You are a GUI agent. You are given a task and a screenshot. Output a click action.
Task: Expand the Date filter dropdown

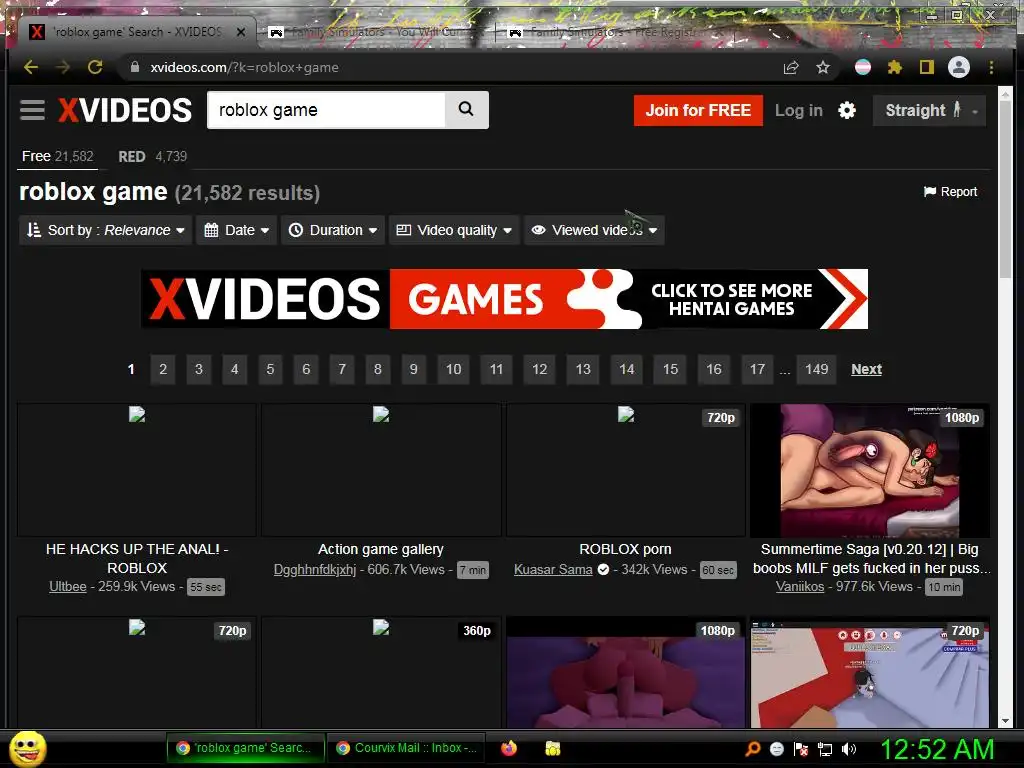tap(236, 230)
